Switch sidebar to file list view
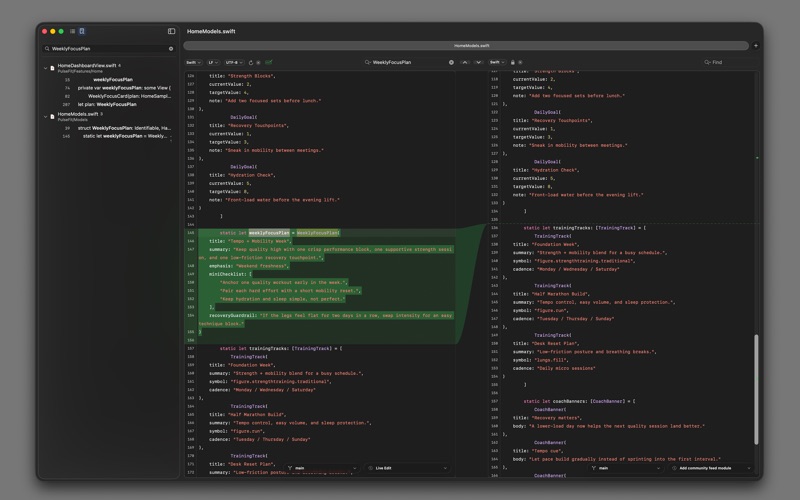The height and width of the screenshot is (500, 800). coord(72,31)
